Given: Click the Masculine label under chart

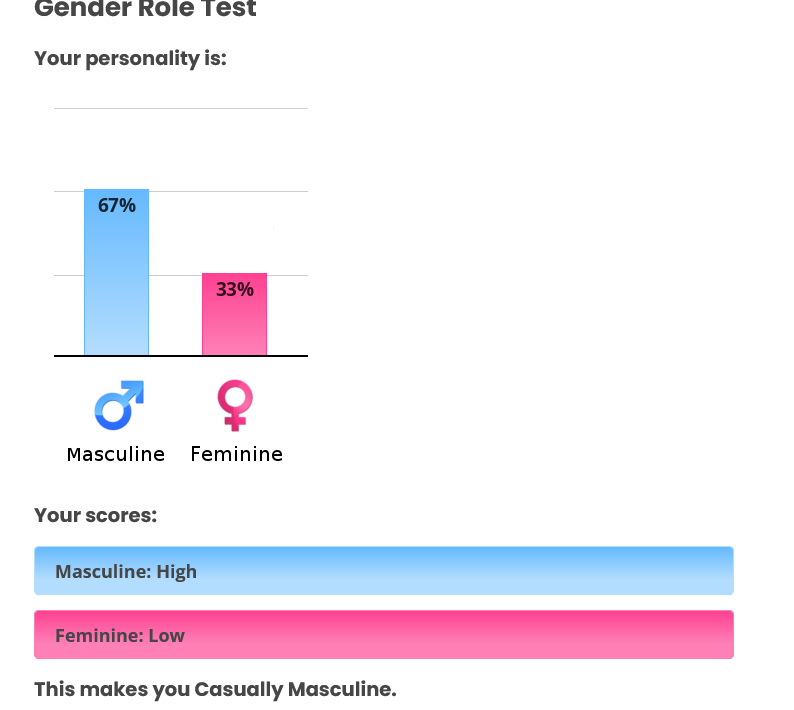Looking at the screenshot, I should (x=116, y=454).
